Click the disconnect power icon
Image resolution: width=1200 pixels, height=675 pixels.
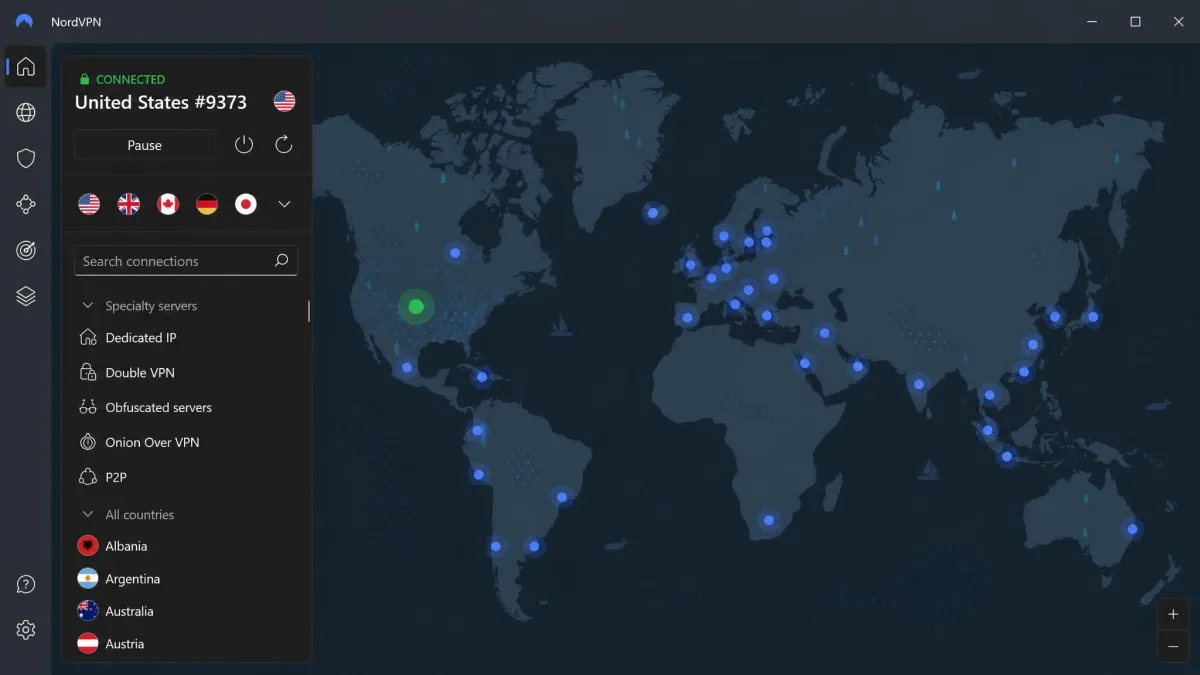tap(244, 145)
